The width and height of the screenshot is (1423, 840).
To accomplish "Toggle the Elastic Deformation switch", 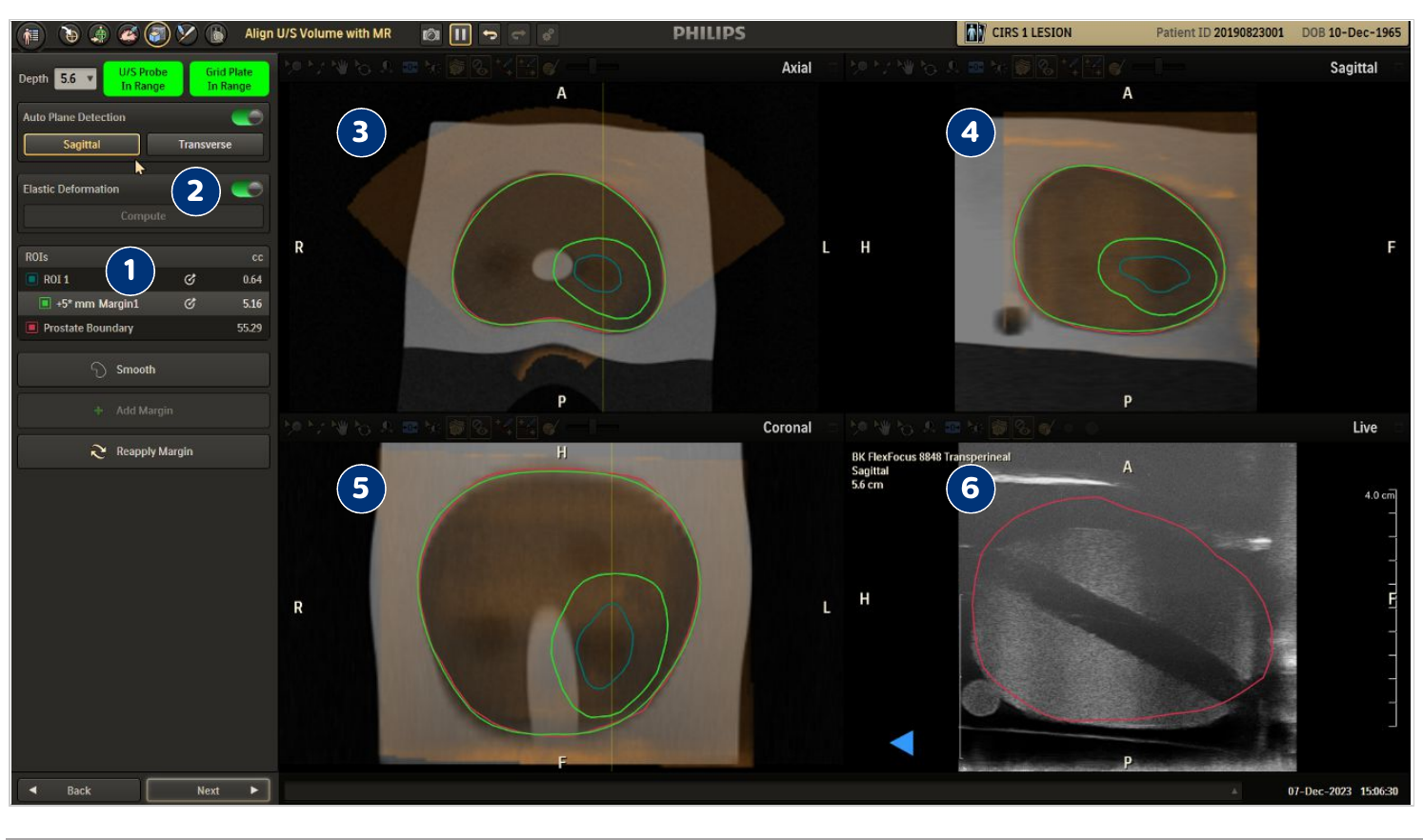I will click(248, 189).
